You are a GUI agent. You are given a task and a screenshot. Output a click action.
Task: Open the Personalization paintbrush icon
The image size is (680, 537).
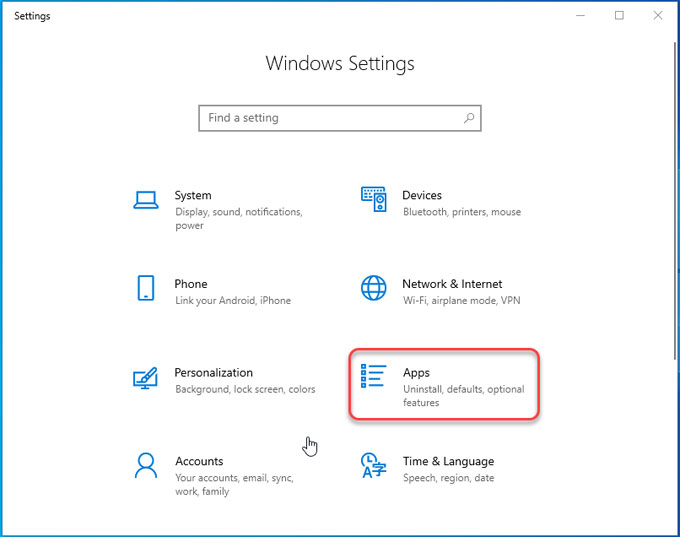[x=145, y=378]
